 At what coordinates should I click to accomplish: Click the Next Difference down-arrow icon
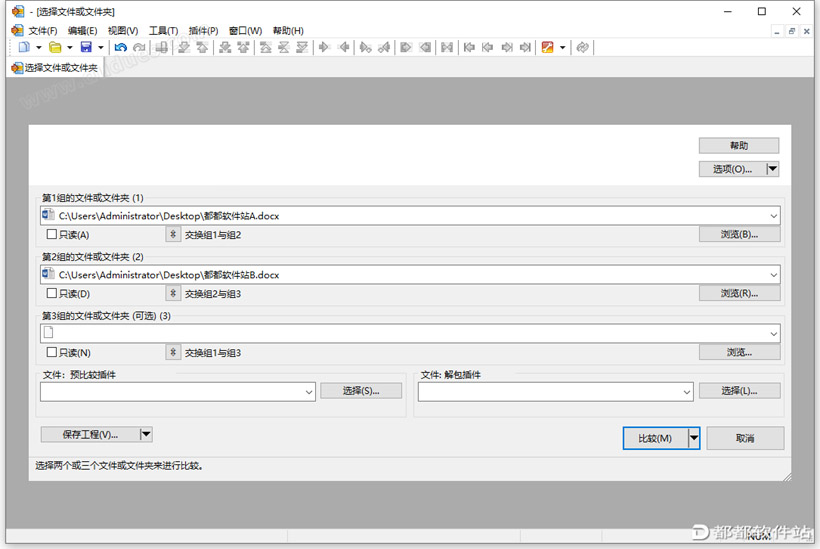point(184,48)
